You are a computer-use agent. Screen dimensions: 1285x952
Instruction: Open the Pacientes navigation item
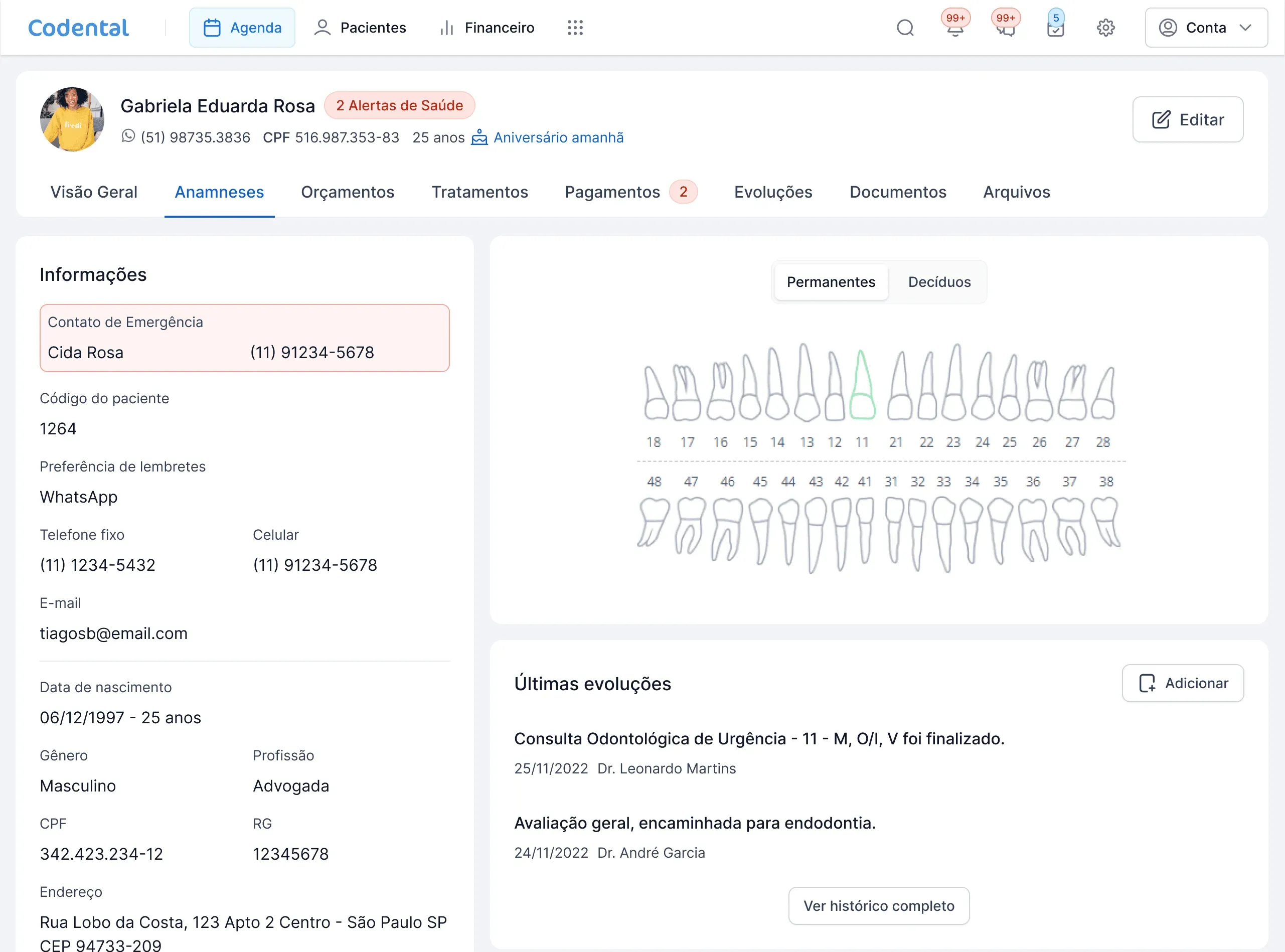click(x=360, y=28)
